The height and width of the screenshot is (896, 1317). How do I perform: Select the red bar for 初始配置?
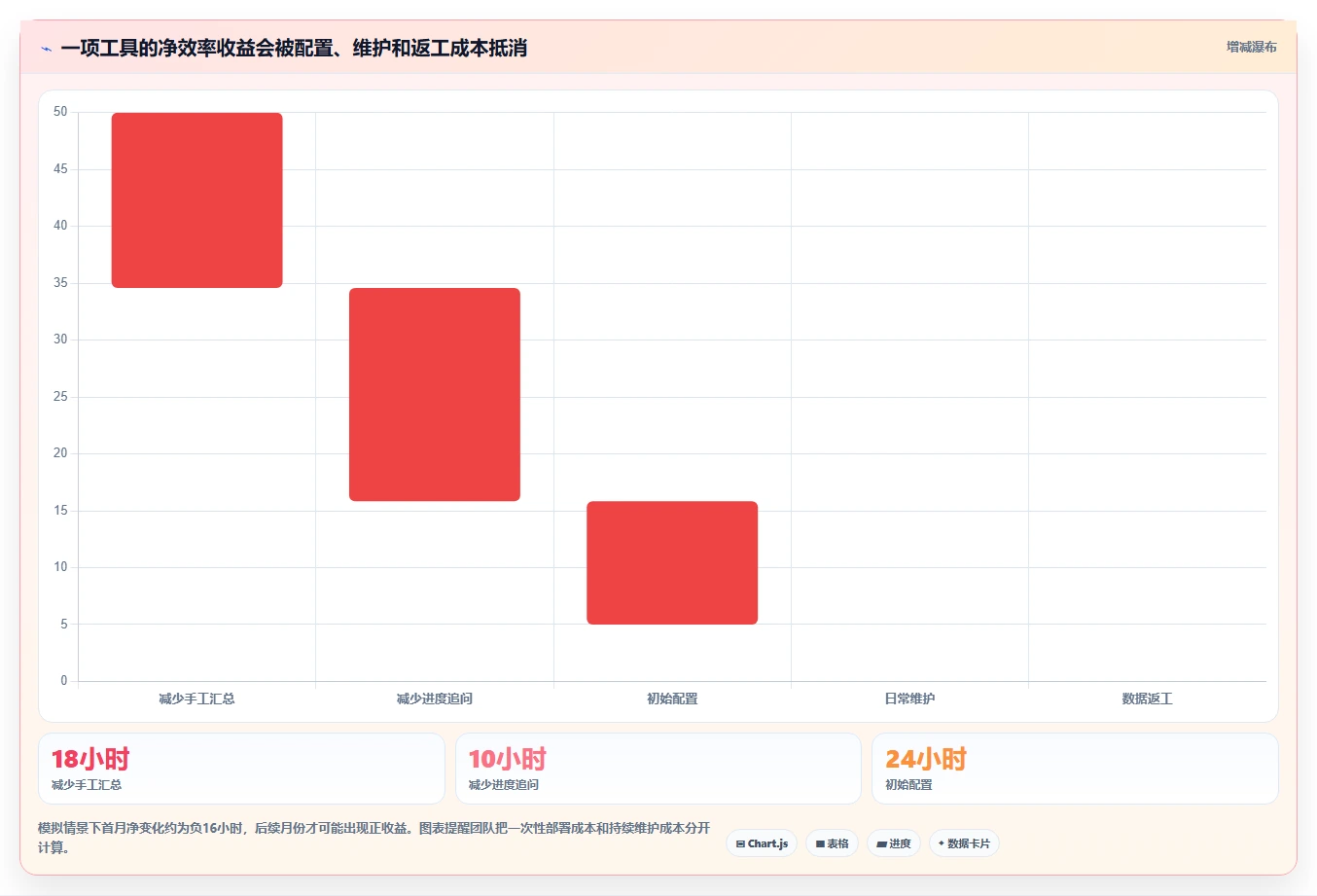[x=672, y=563]
